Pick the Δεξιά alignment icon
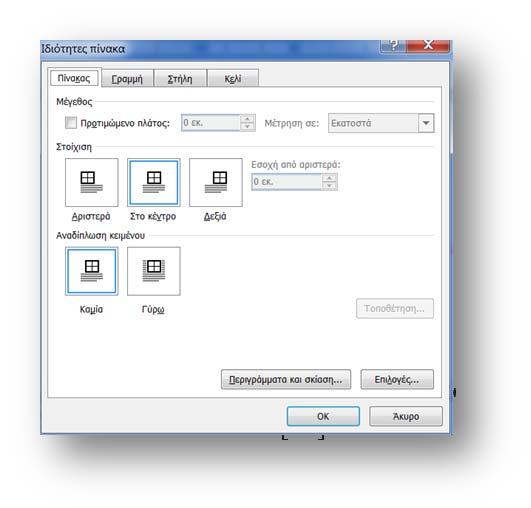 tap(216, 183)
